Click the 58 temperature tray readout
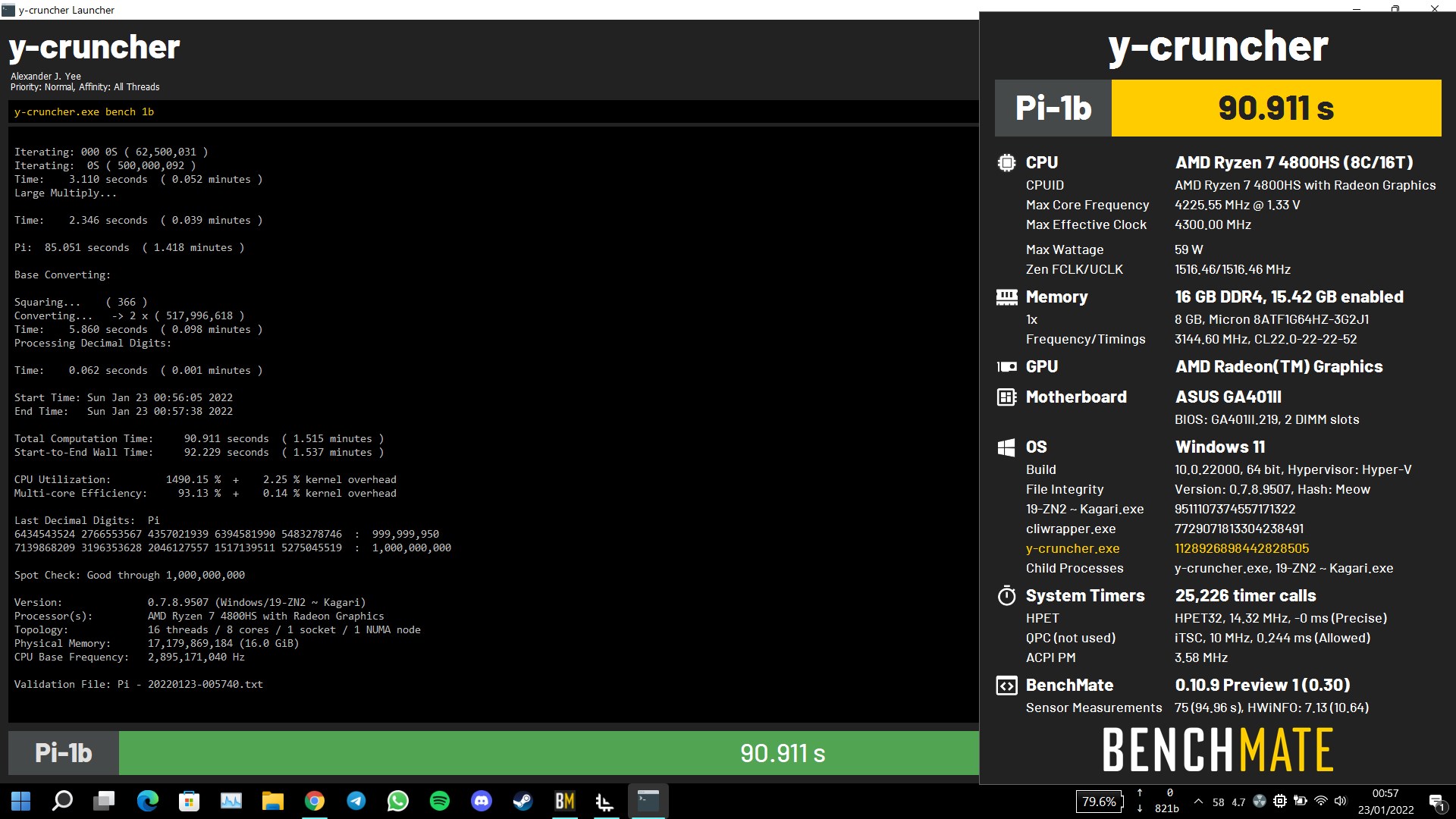Viewport: 1456px width, 819px height. (1218, 802)
